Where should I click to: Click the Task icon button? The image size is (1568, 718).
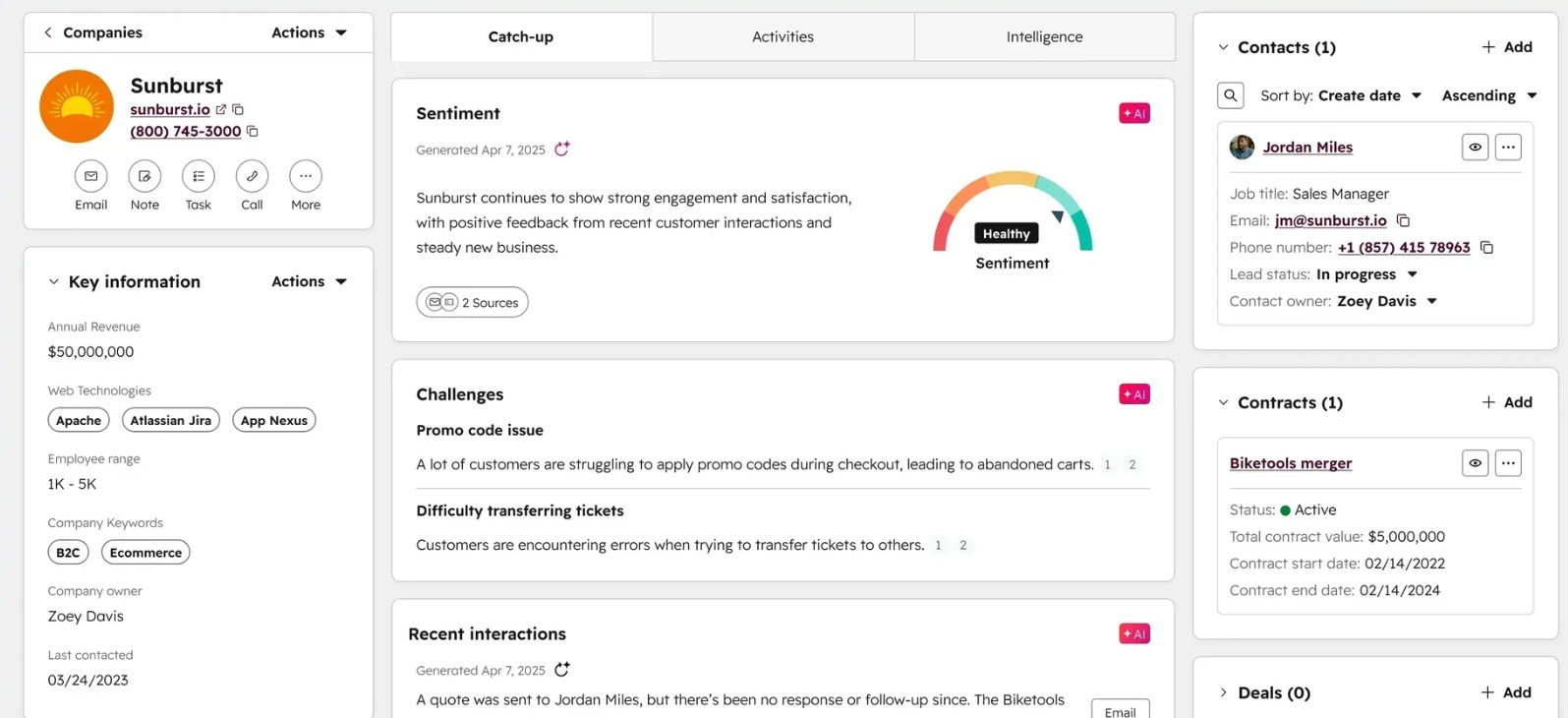click(x=198, y=176)
